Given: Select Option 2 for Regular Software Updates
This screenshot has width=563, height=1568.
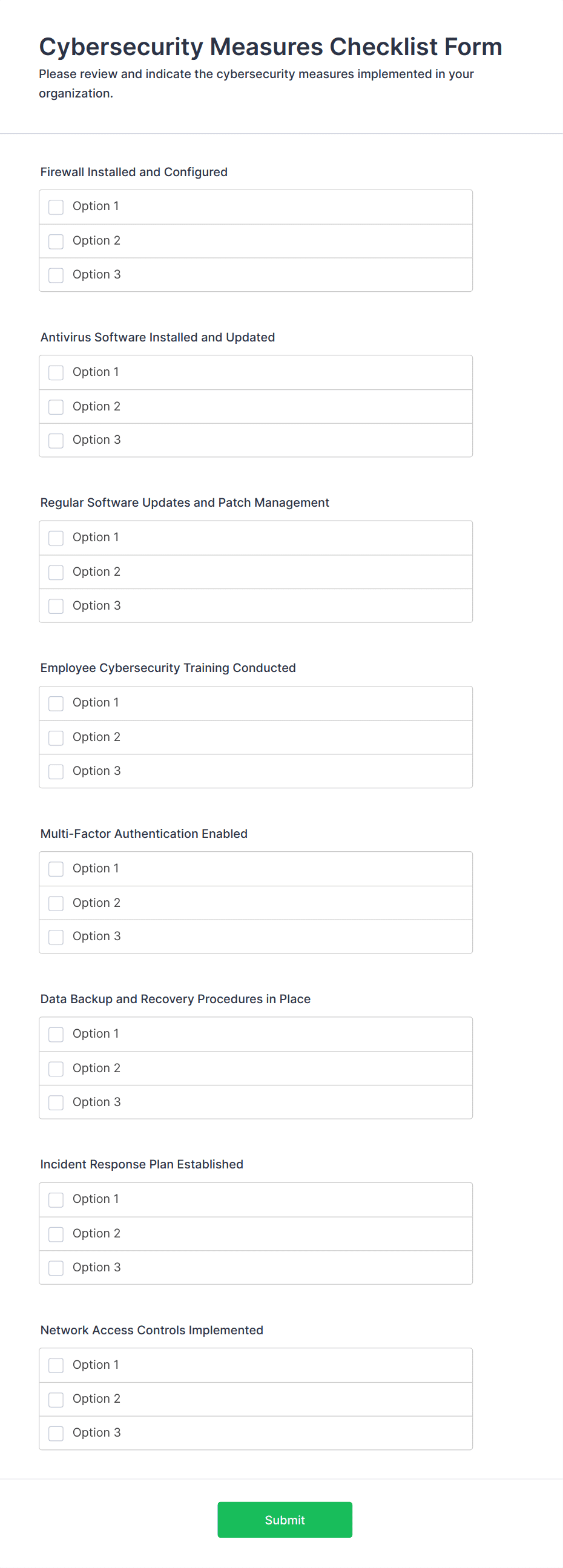Looking at the screenshot, I should pos(55,572).
